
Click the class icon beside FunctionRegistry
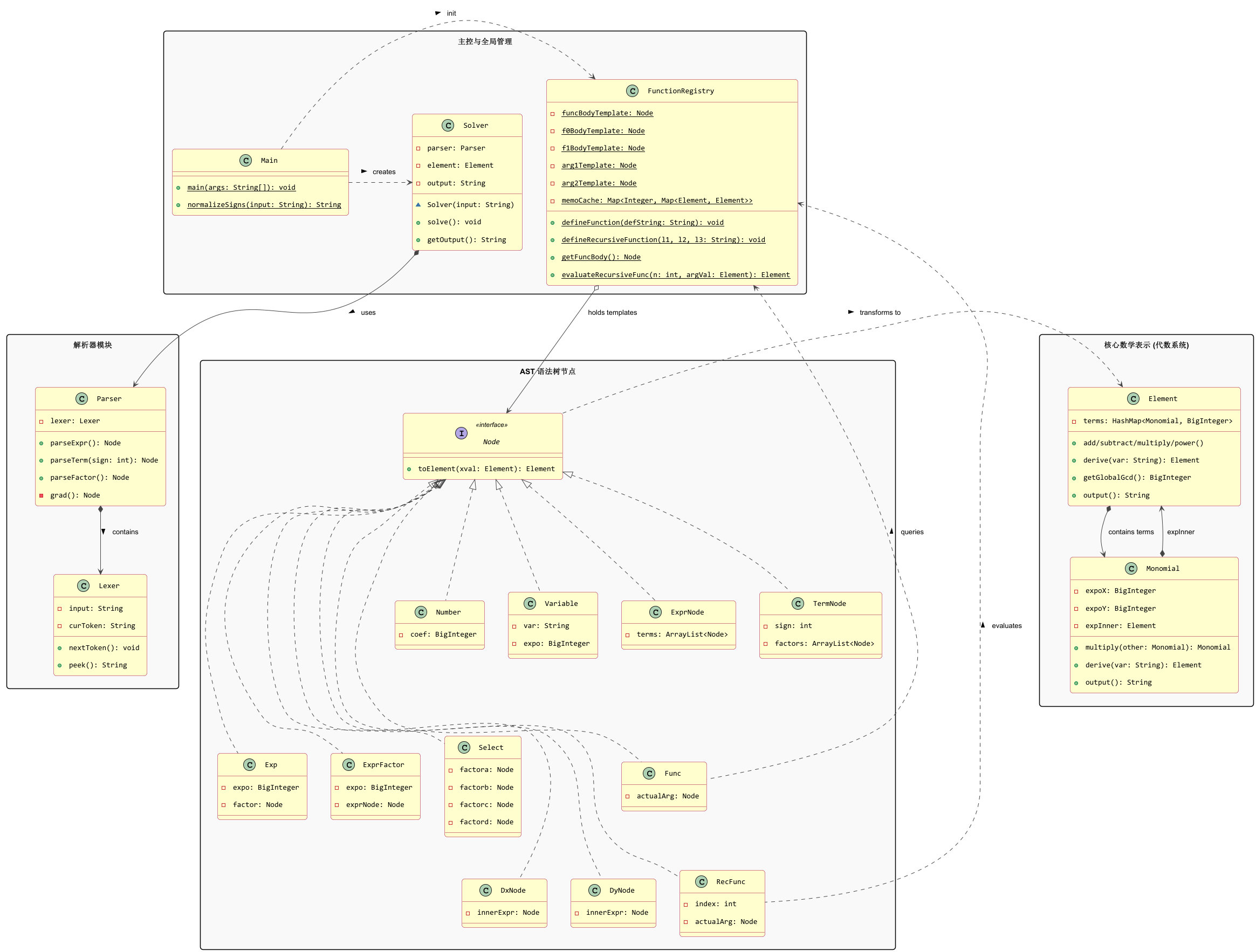(x=632, y=91)
